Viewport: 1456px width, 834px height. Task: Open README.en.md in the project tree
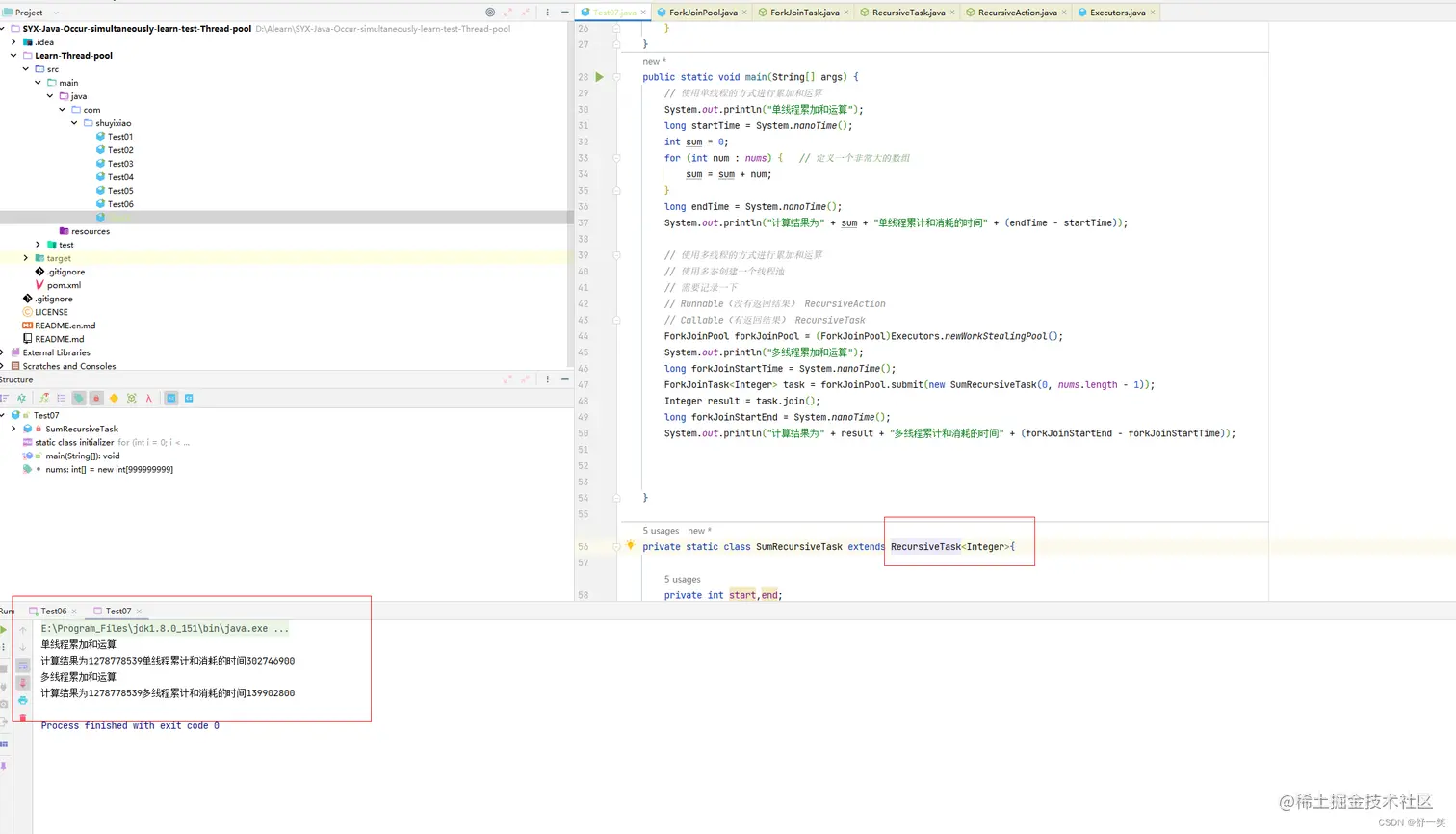tap(65, 326)
